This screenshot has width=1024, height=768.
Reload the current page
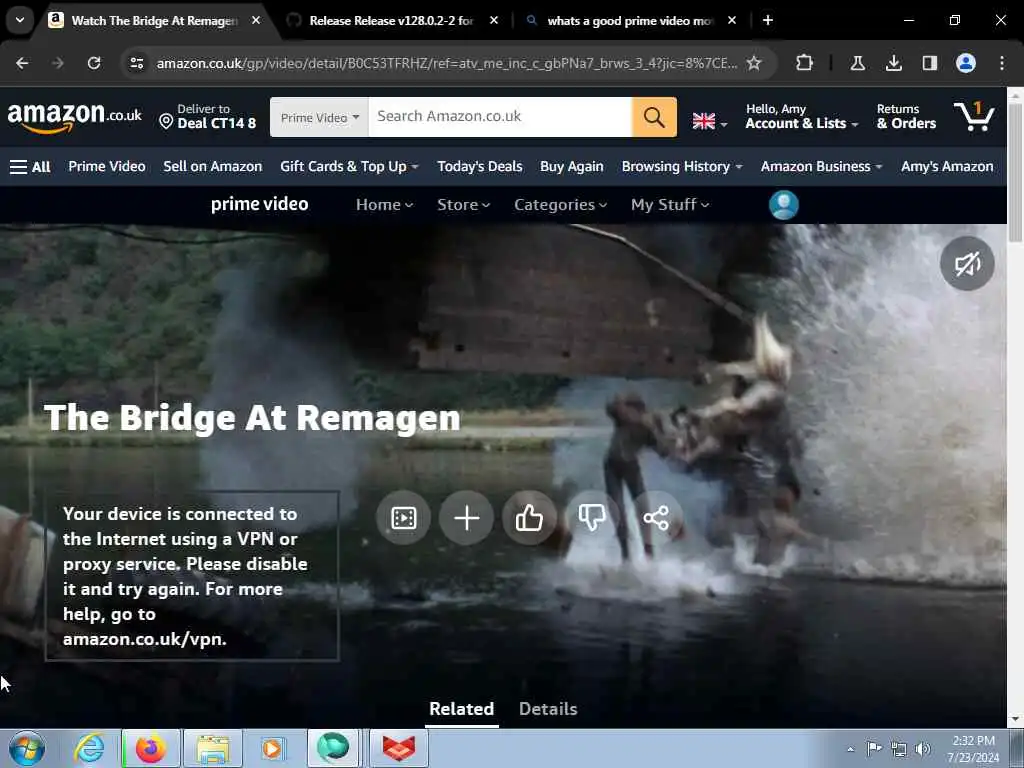(94, 63)
